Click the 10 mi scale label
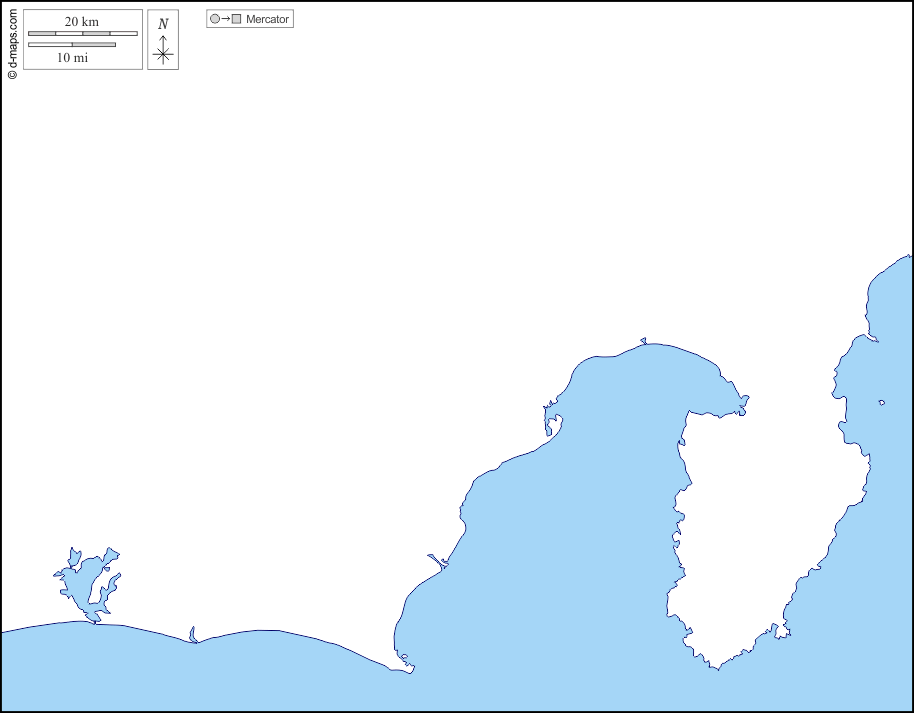 [x=72, y=58]
